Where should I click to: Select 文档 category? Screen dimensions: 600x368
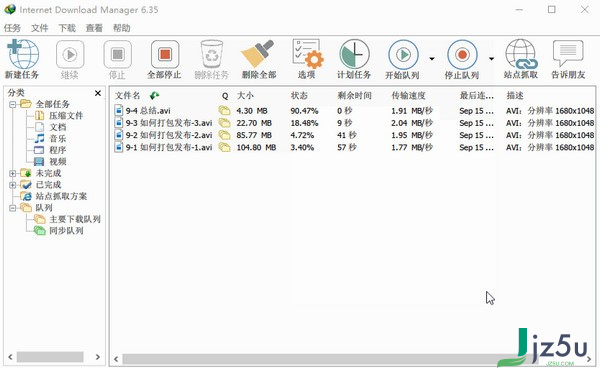click(x=58, y=127)
